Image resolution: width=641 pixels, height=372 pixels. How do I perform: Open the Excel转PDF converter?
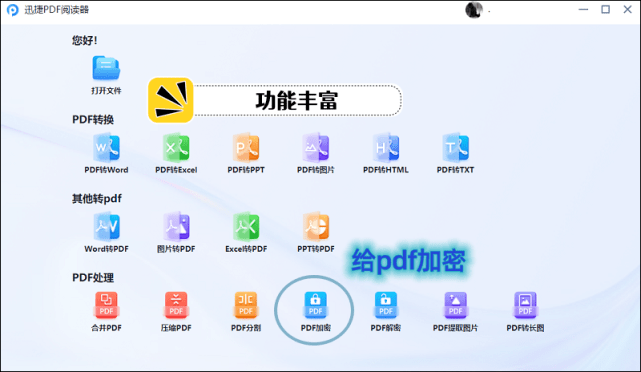pos(246,226)
